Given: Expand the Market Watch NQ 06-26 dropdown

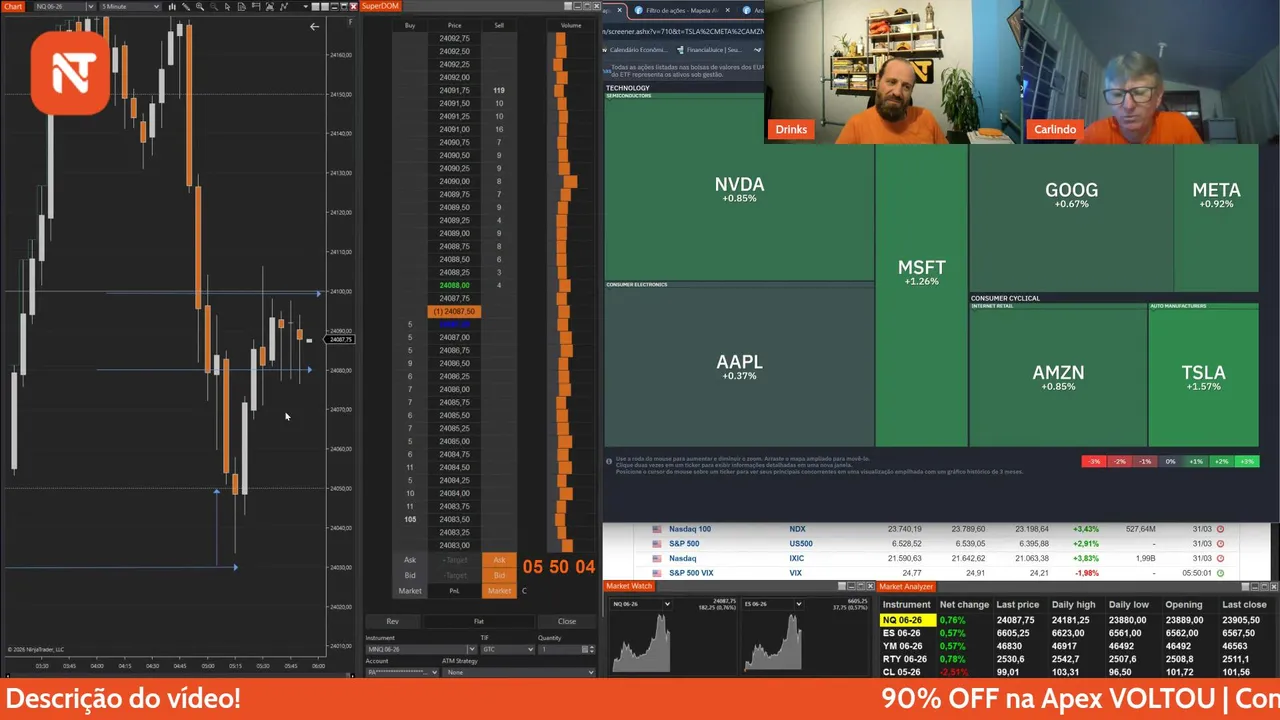Looking at the screenshot, I should pos(667,604).
